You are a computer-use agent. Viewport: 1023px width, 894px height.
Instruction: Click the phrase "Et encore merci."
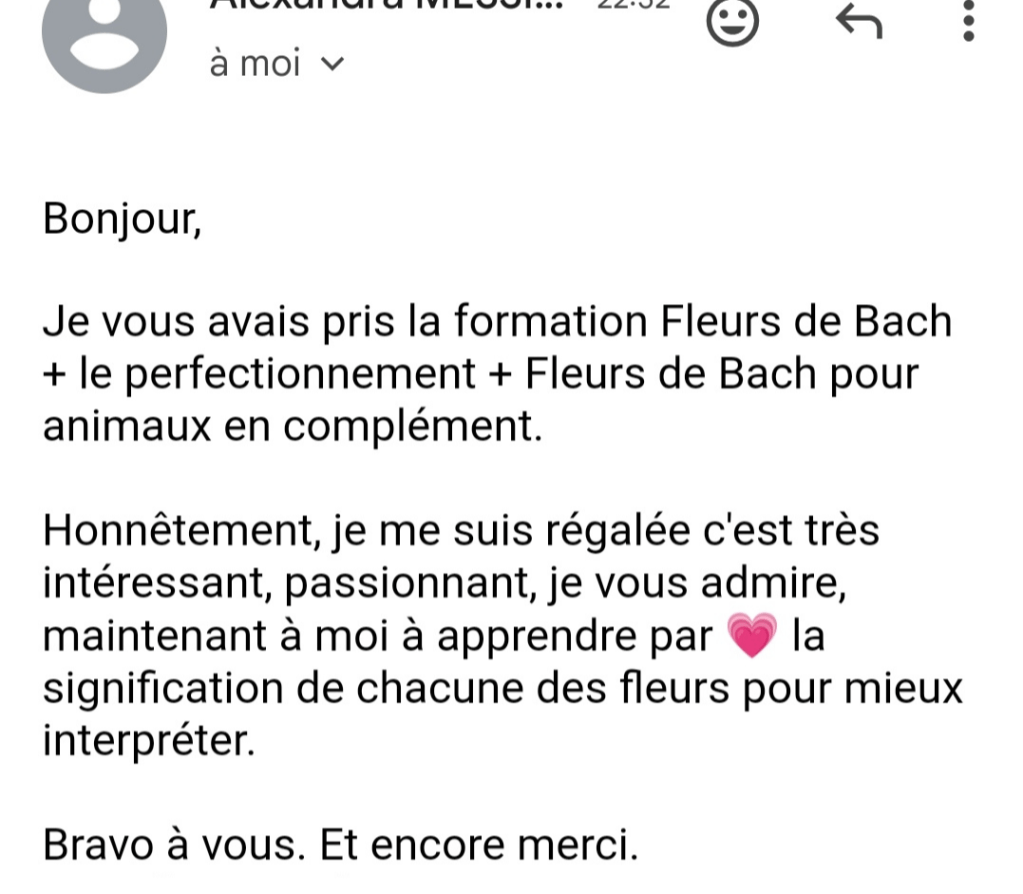point(478,847)
